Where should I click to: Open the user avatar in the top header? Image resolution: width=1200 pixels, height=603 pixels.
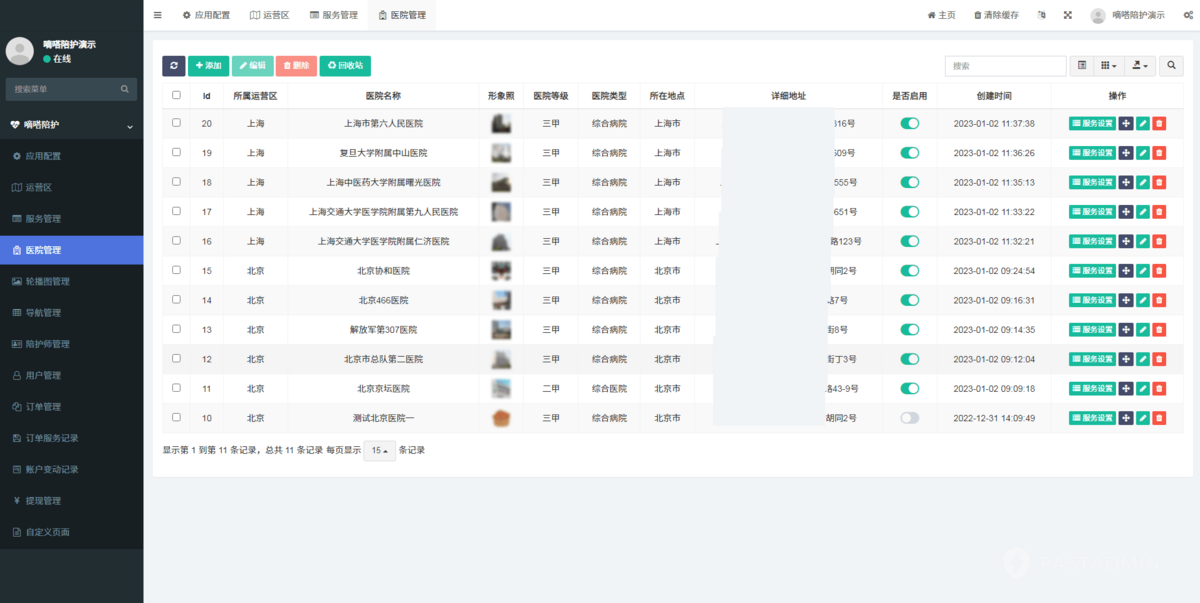click(x=1098, y=15)
